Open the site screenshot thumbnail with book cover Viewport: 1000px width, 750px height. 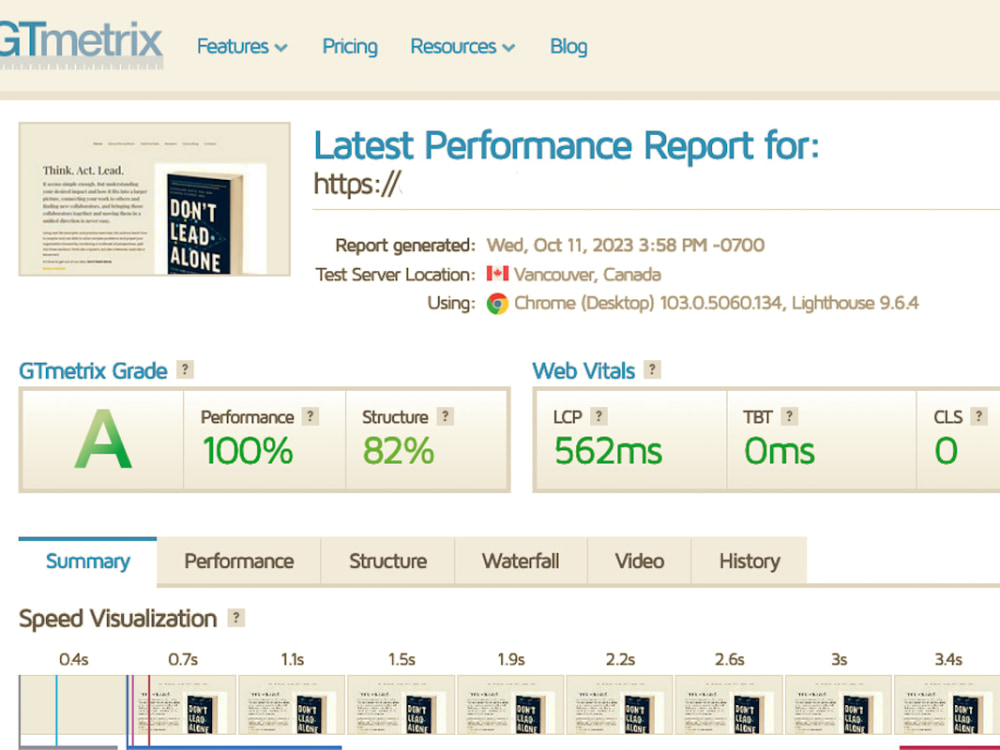[x=154, y=199]
